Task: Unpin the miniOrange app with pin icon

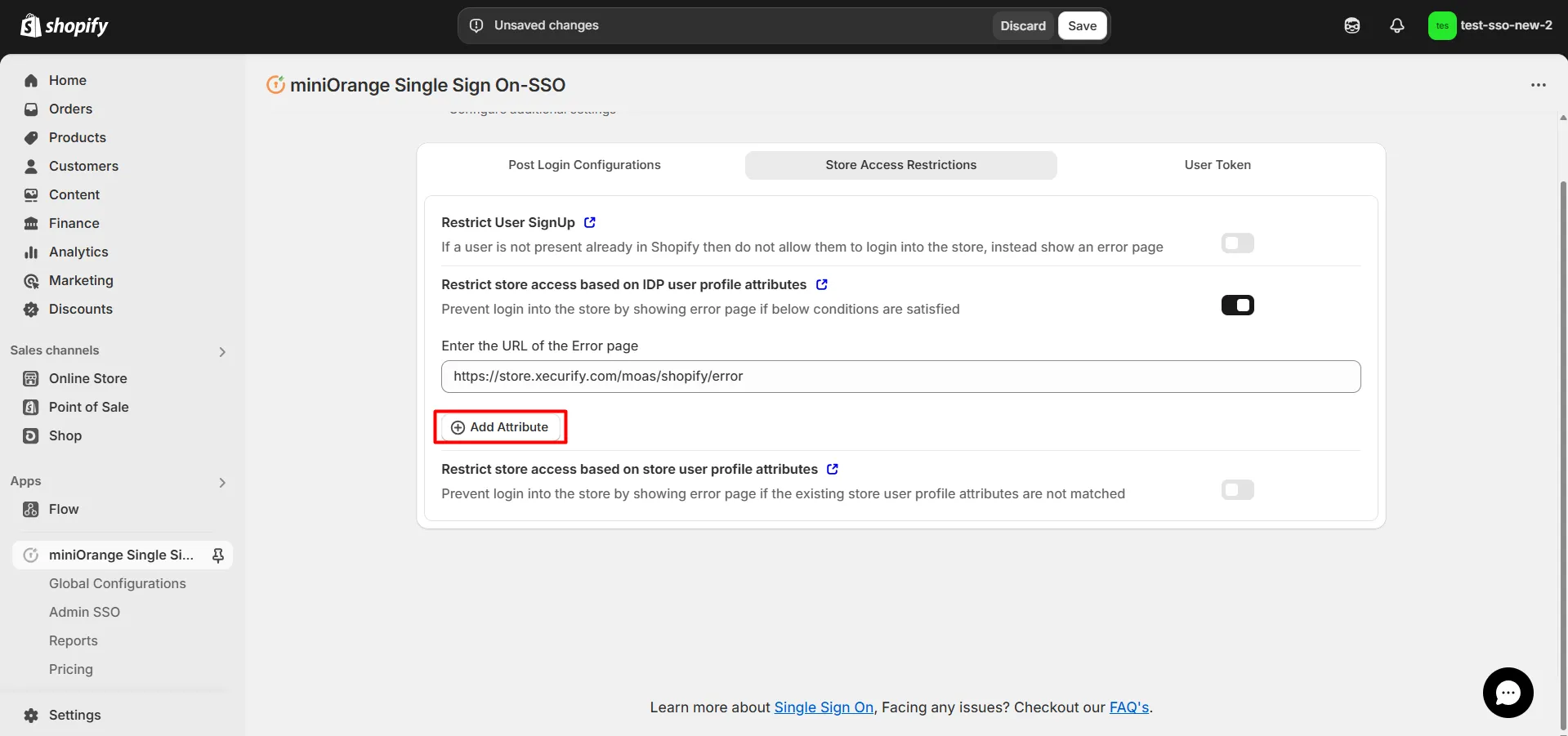Action: pos(218,555)
